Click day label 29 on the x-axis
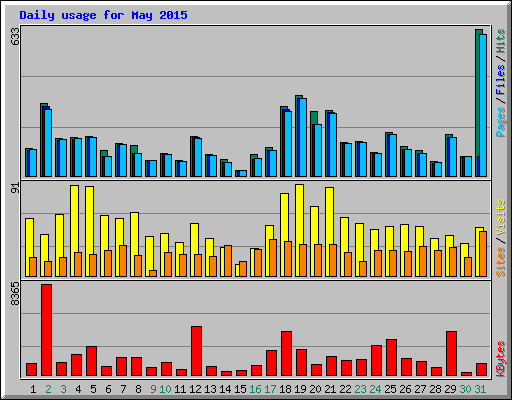The image size is (512, 400). tap(450, 389)
